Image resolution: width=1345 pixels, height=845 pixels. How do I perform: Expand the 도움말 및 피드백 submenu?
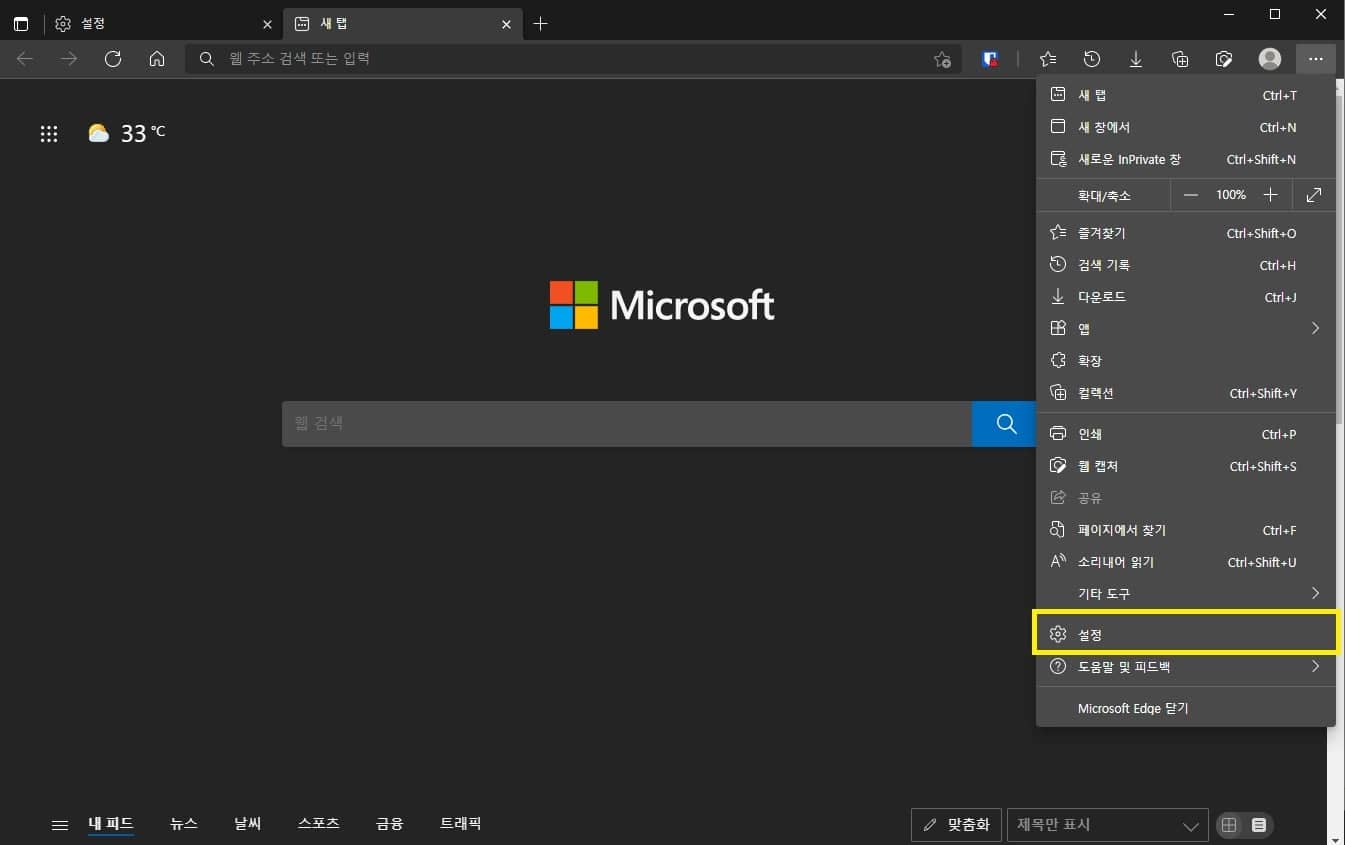[1185, 667]
